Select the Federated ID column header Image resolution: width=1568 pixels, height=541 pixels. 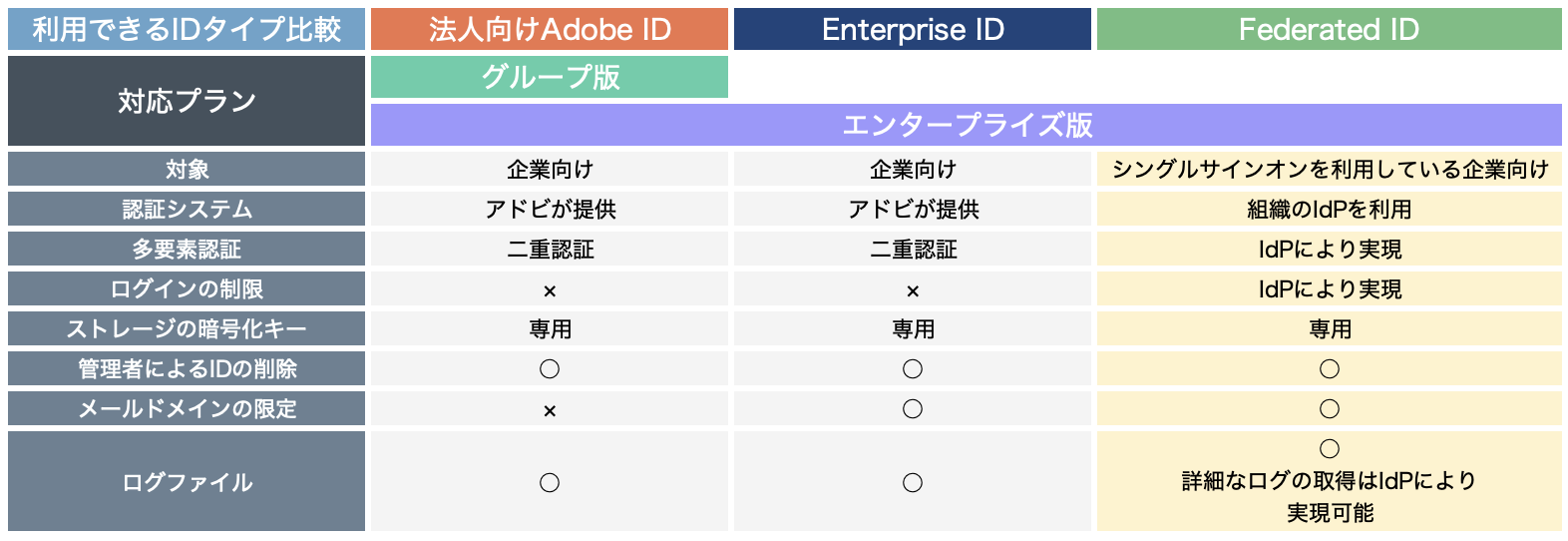1330,30
